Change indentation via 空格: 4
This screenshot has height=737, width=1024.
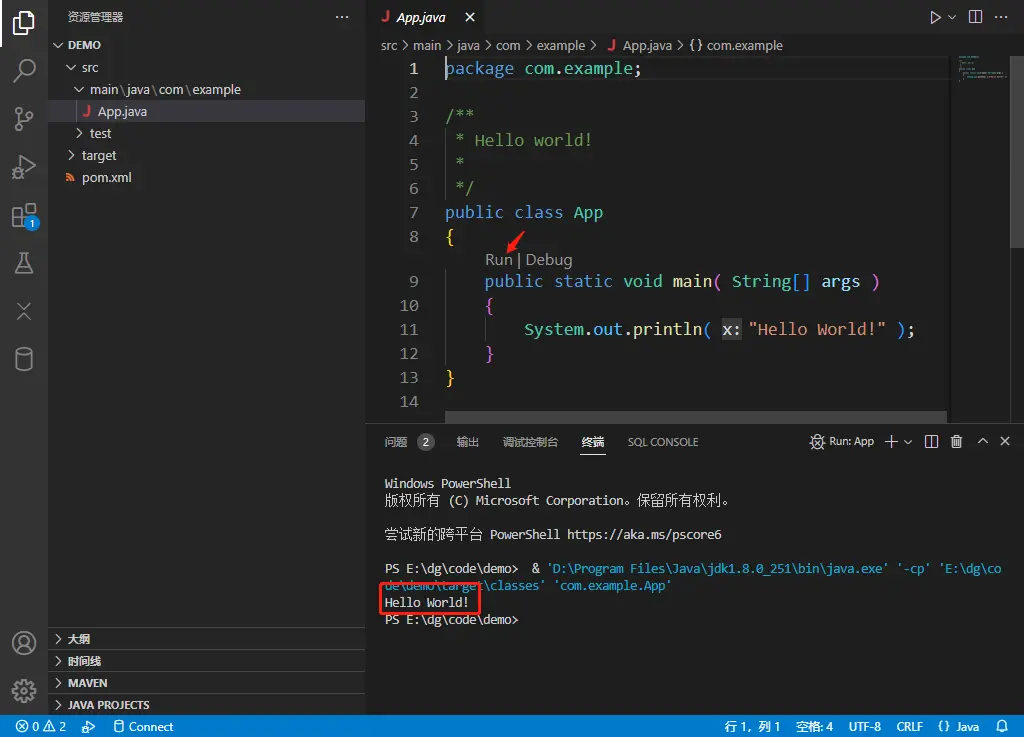(x=814, y=727)
